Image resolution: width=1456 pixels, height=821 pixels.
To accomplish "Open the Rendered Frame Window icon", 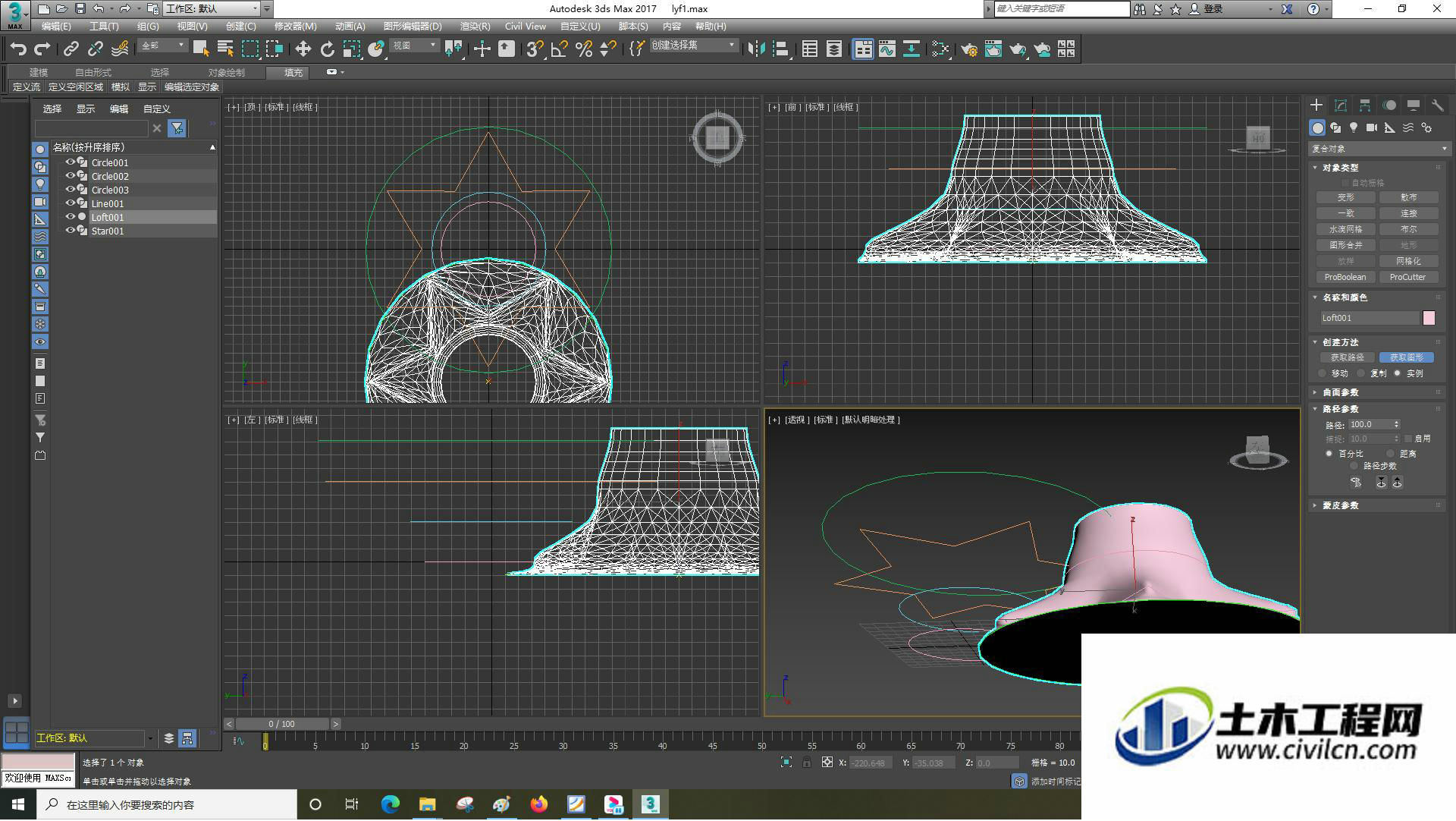I will point(993,49).
